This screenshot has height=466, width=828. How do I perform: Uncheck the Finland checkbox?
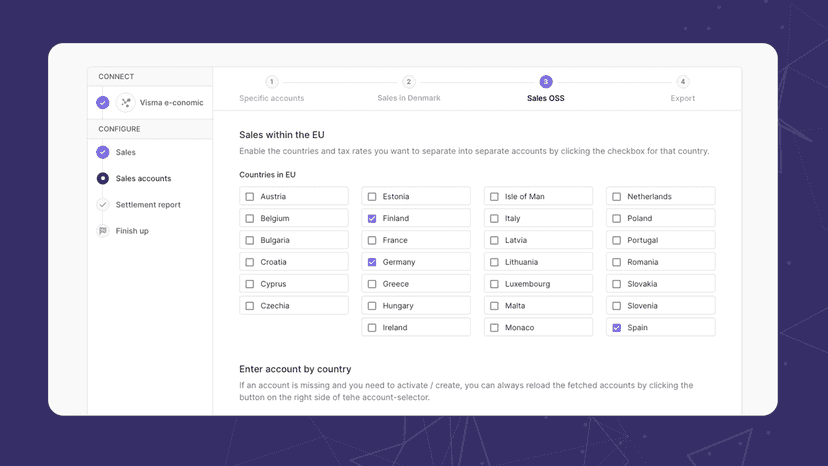(372, 218)
